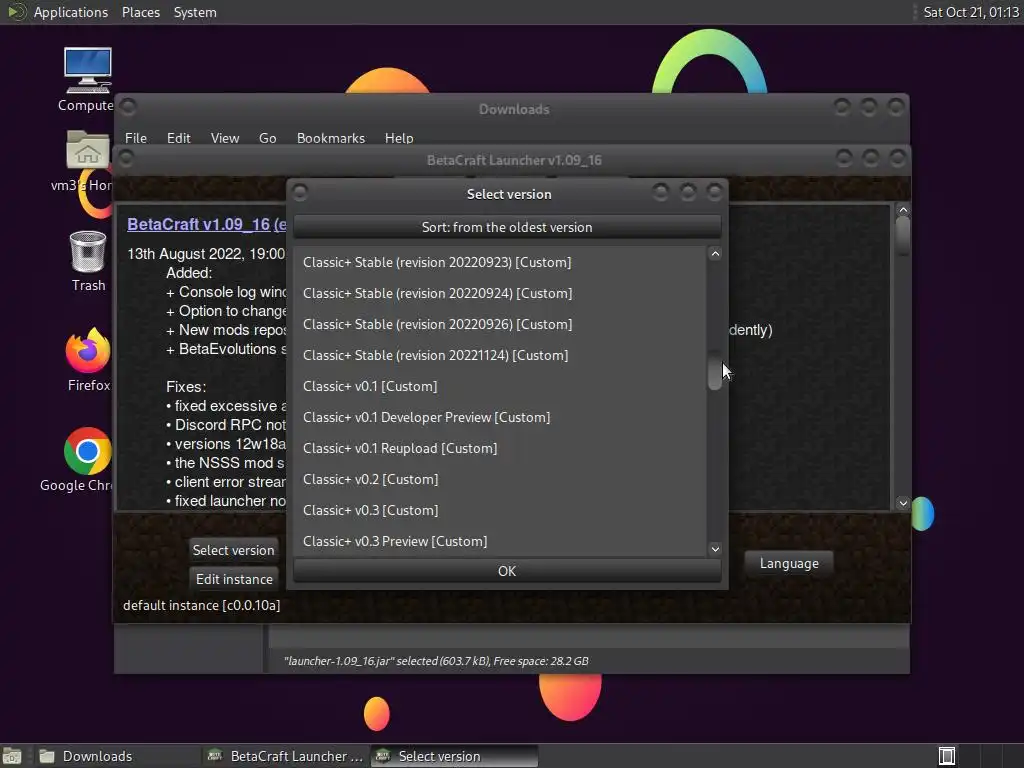
Task: Select Classic+ v0.3 Preview [Custom]
Action: [500, 541]
